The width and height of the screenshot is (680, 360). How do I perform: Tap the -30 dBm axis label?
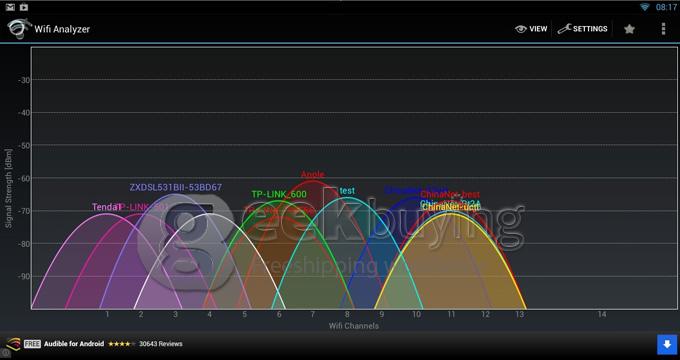24,80
